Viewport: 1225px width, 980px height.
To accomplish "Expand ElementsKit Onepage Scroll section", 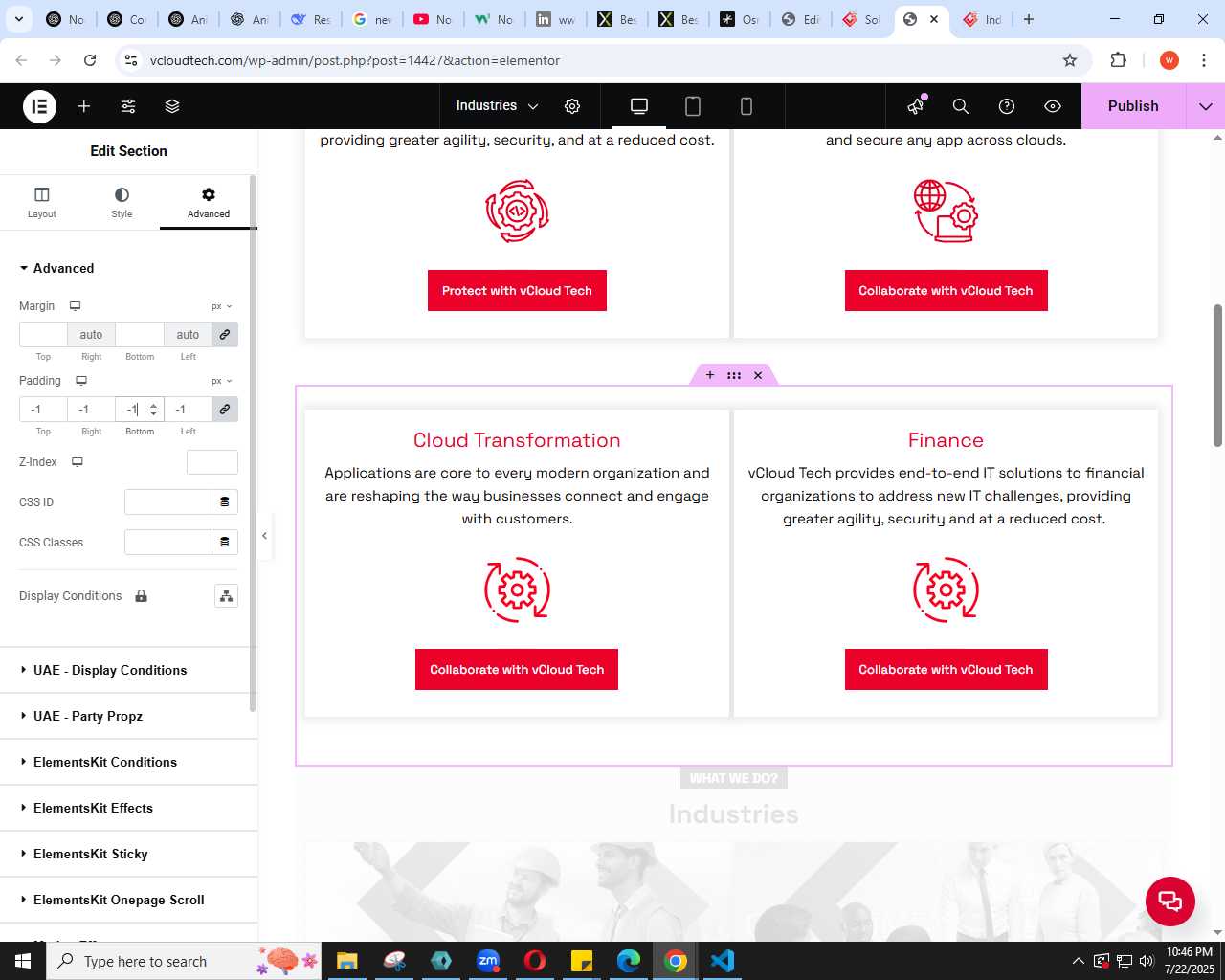I will [128, 900].
